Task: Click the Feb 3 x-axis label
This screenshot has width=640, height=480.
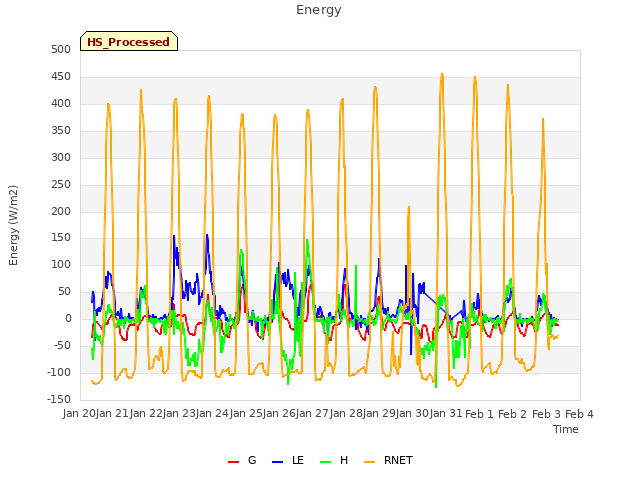Action: pyautogui.click(x=546, y=413)
